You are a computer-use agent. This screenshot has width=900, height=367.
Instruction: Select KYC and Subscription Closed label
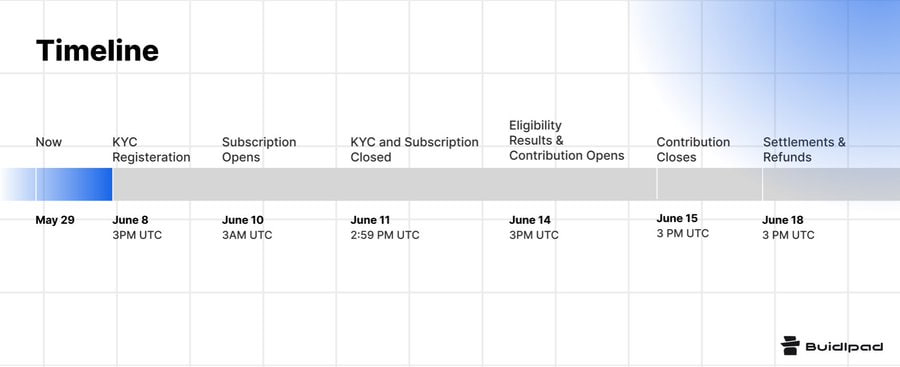coord(414,149)
